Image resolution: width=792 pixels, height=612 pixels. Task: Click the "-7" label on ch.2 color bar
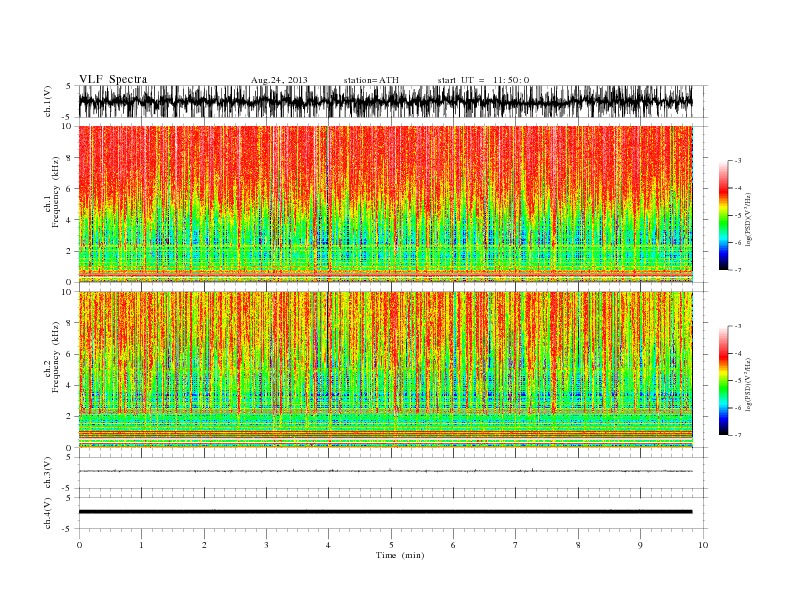click(x=738, y=435)
